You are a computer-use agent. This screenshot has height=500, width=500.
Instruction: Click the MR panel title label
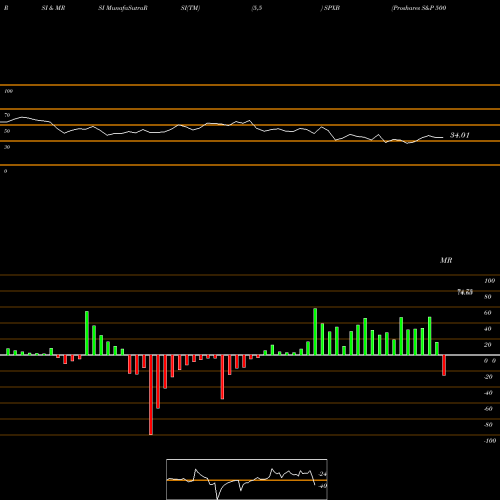(x=446, y=260)
